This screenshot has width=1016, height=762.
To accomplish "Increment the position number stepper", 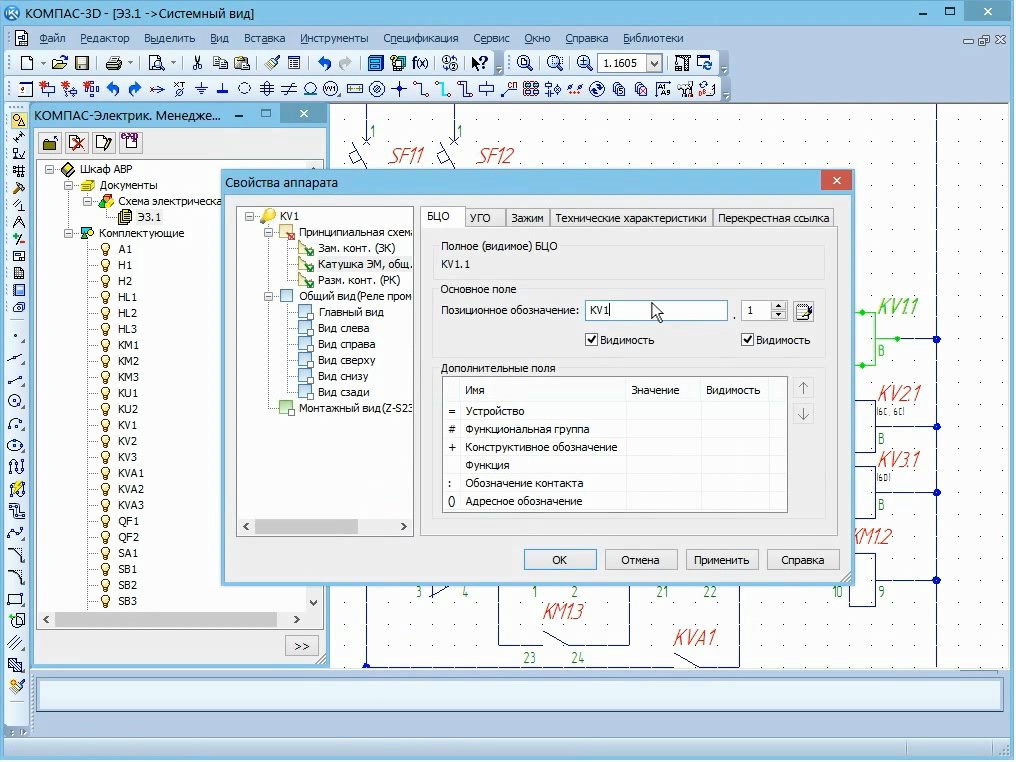I will tap(778, 306).
